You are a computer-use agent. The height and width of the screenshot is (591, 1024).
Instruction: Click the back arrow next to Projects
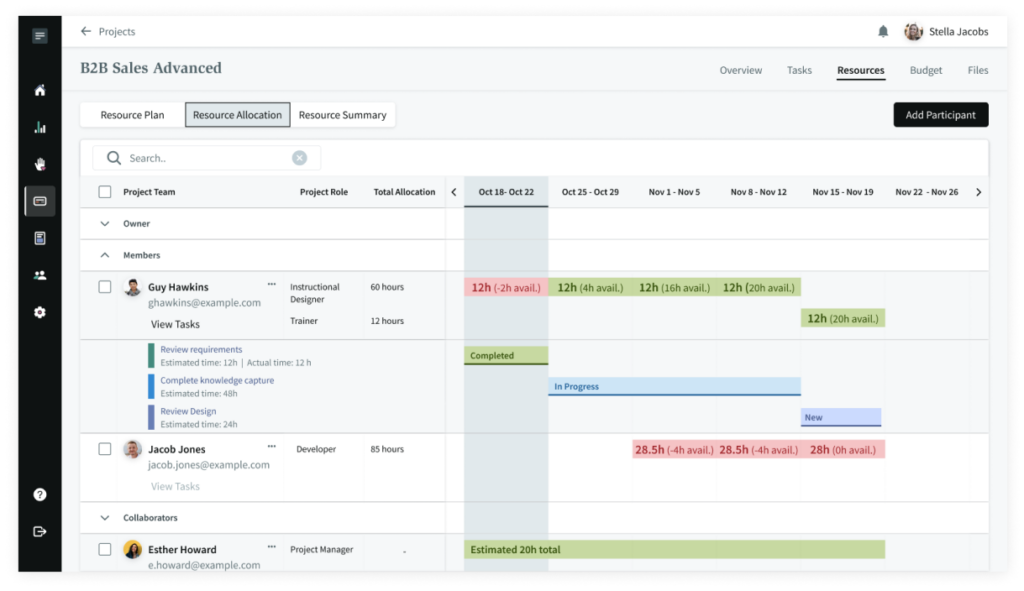click(86, 32)
